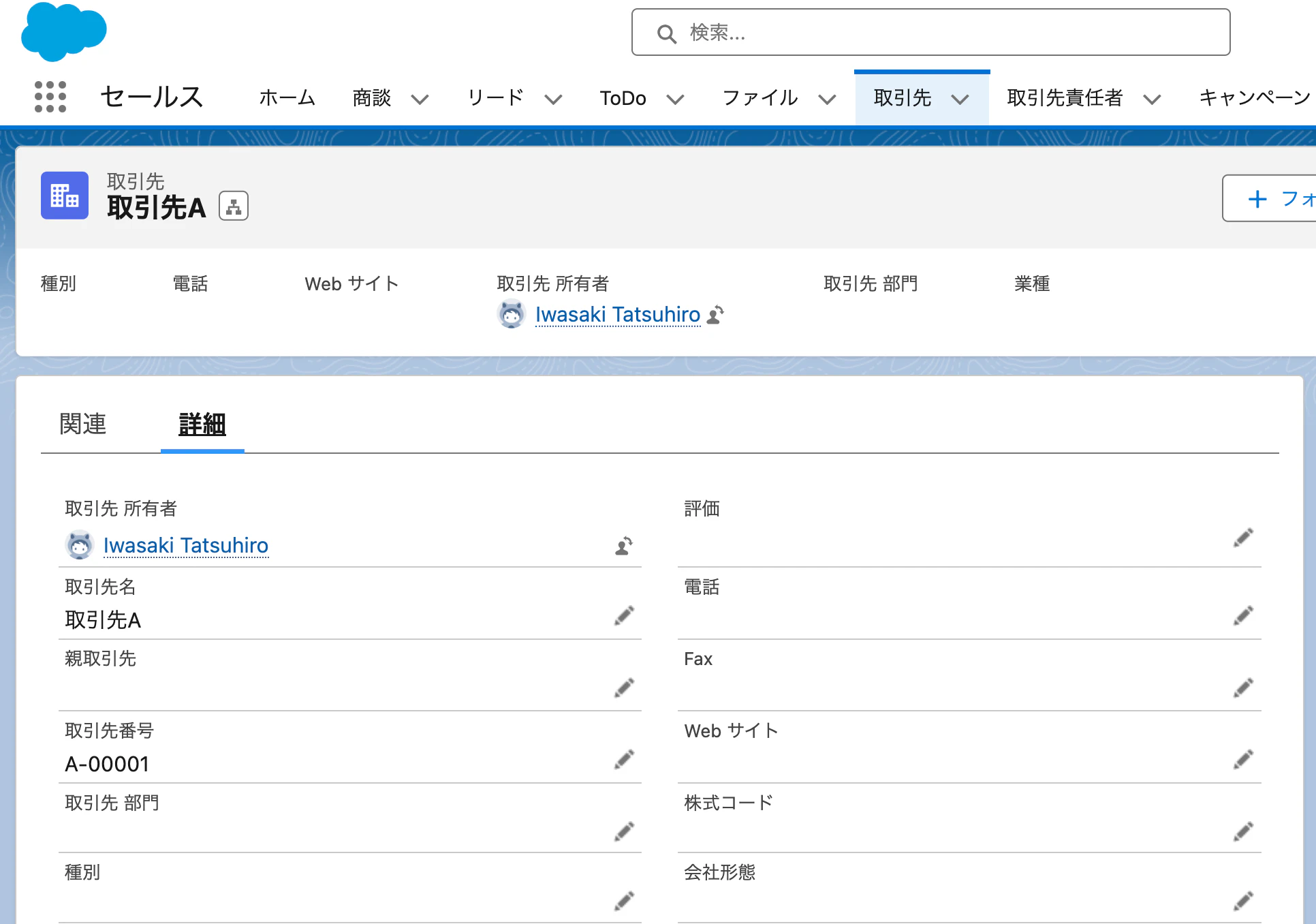Click the フォロー follow button
The width and height of the screenshot is (1316, 924).
[x=1269, y=198]
